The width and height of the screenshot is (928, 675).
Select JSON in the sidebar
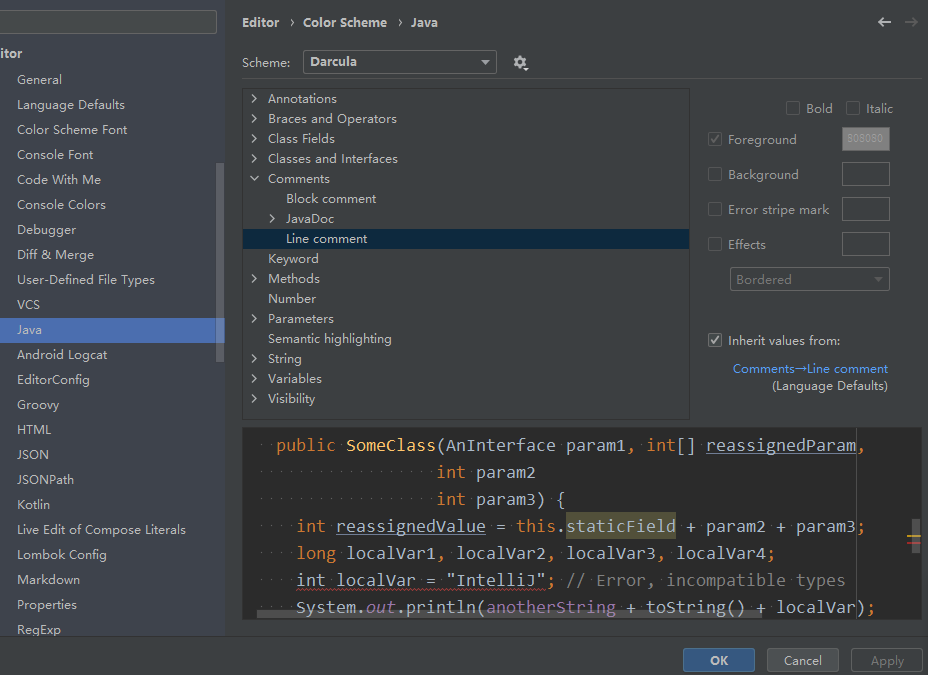(x=33, y=454)
